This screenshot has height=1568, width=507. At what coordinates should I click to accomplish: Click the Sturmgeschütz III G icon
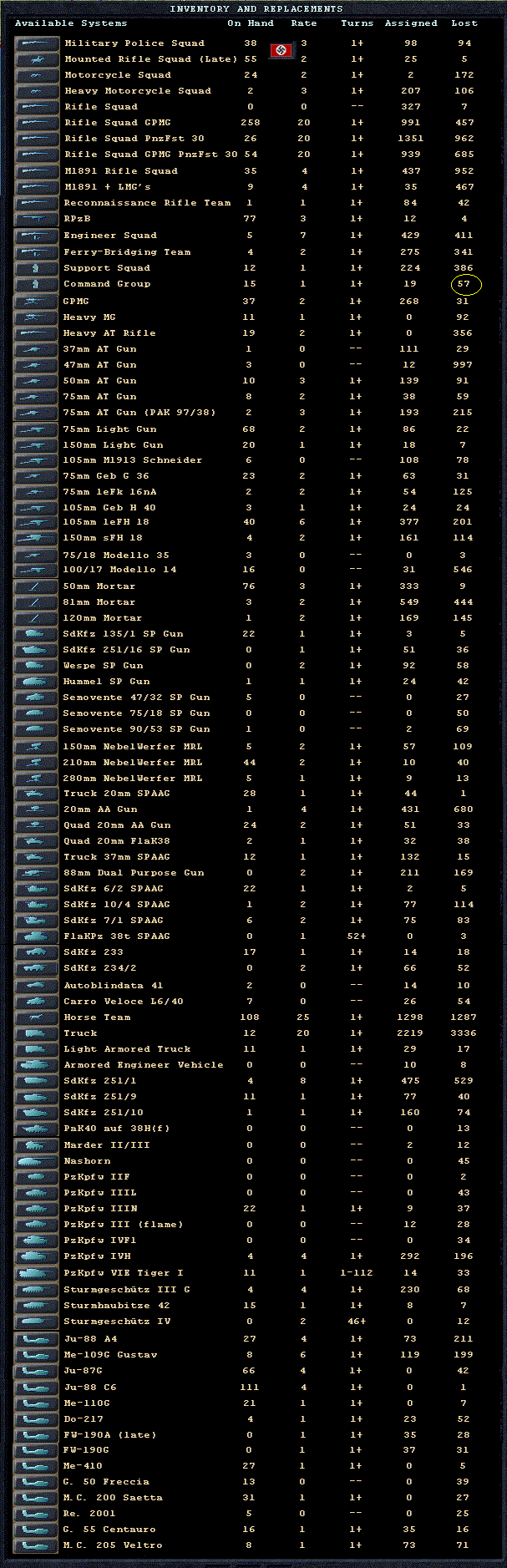coord(37,1289)
